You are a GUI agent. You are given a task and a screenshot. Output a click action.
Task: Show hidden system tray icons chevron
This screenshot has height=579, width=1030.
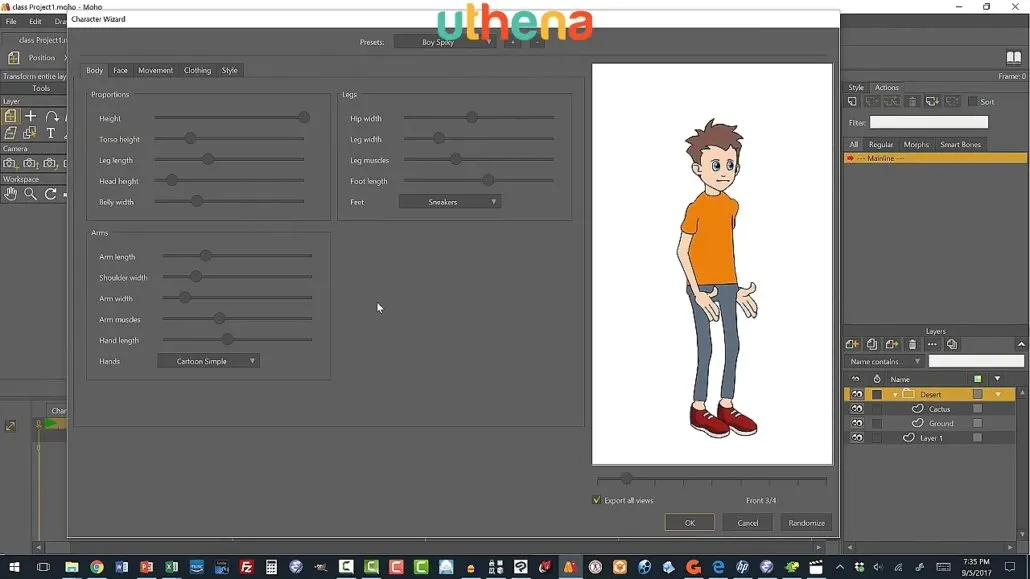tap(840, 567)
